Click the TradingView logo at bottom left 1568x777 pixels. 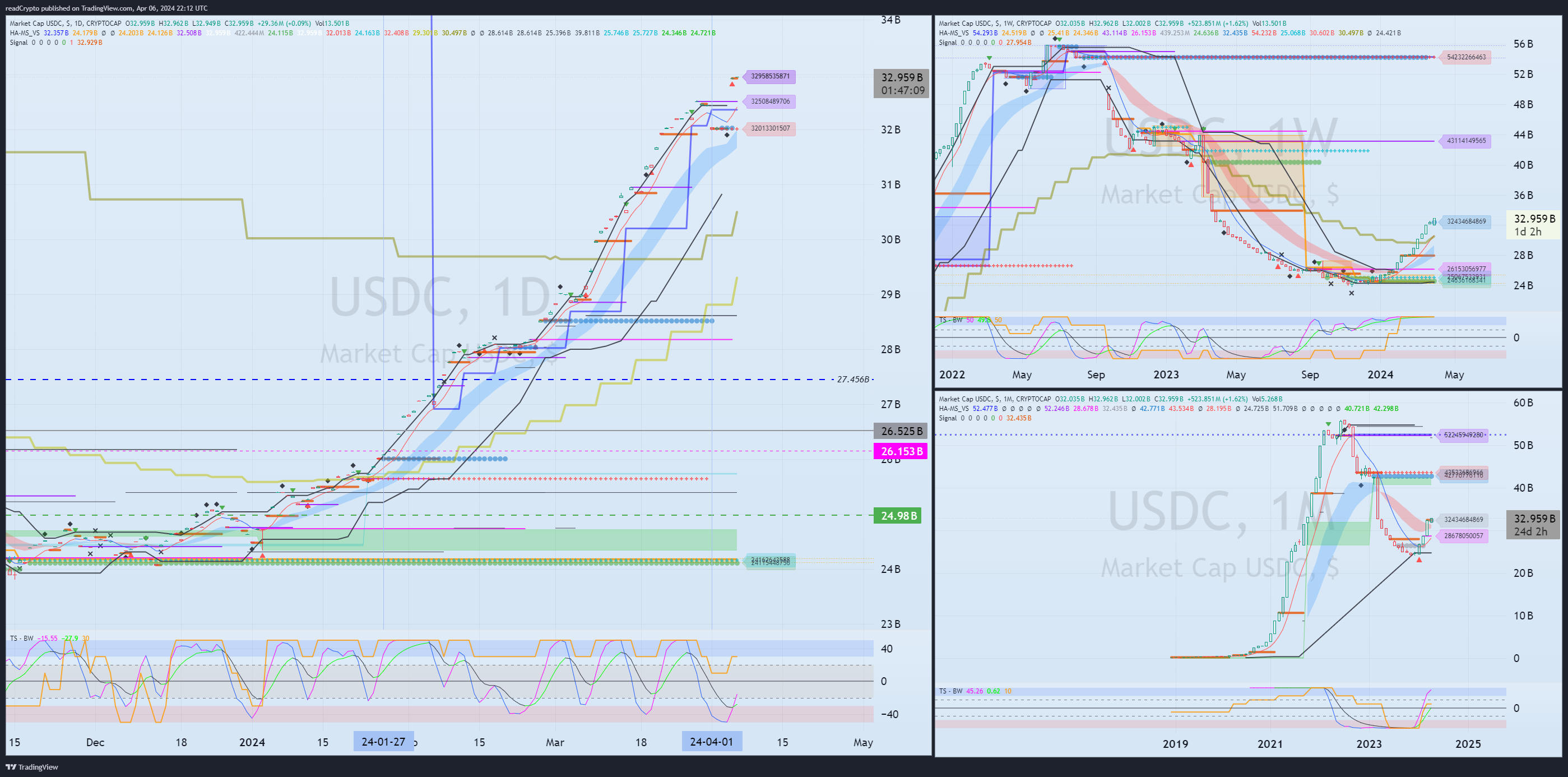coord(31,767)
